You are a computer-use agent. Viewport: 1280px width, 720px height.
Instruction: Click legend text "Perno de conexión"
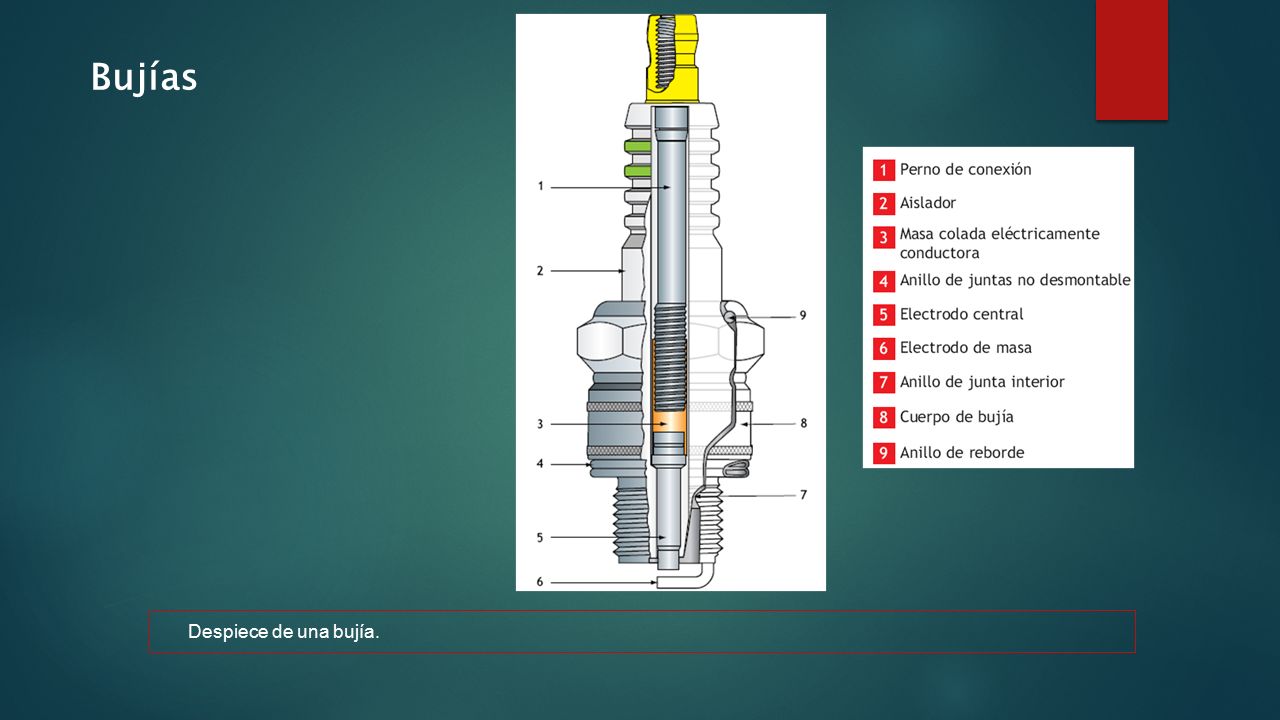click(965, 169)
